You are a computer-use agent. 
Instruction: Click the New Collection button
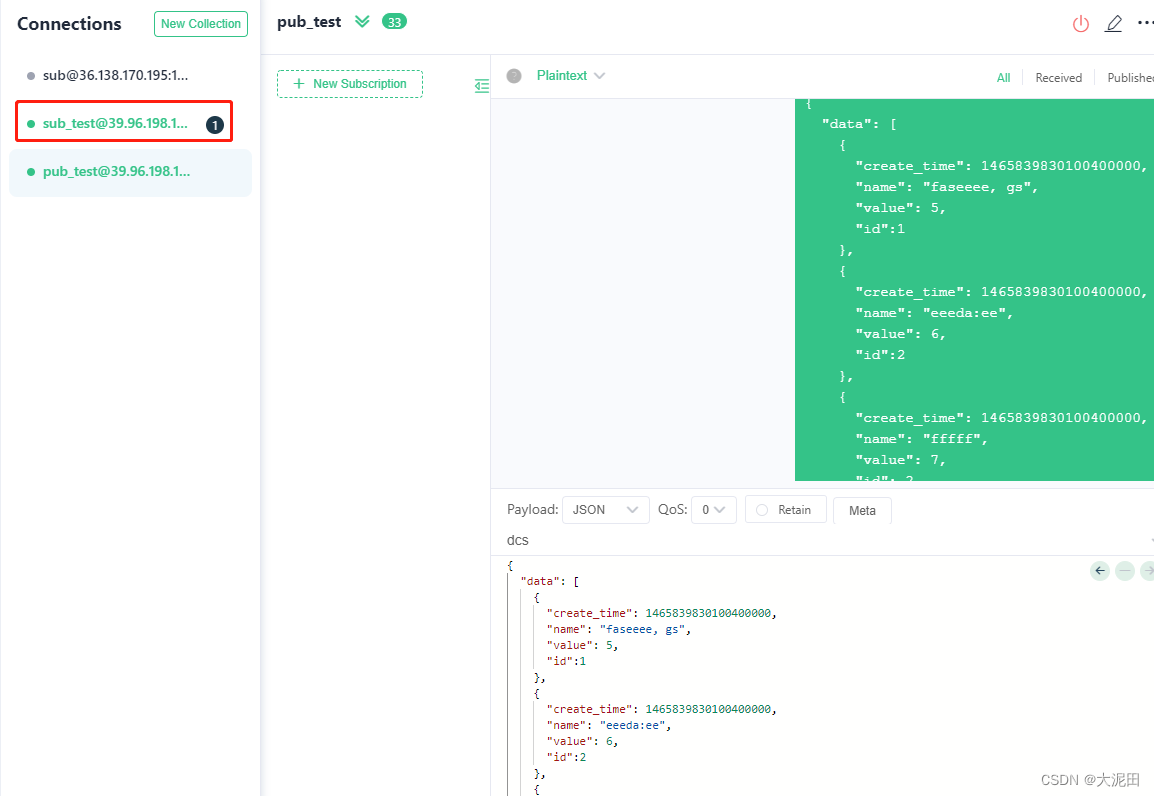[x=201, y=24]
